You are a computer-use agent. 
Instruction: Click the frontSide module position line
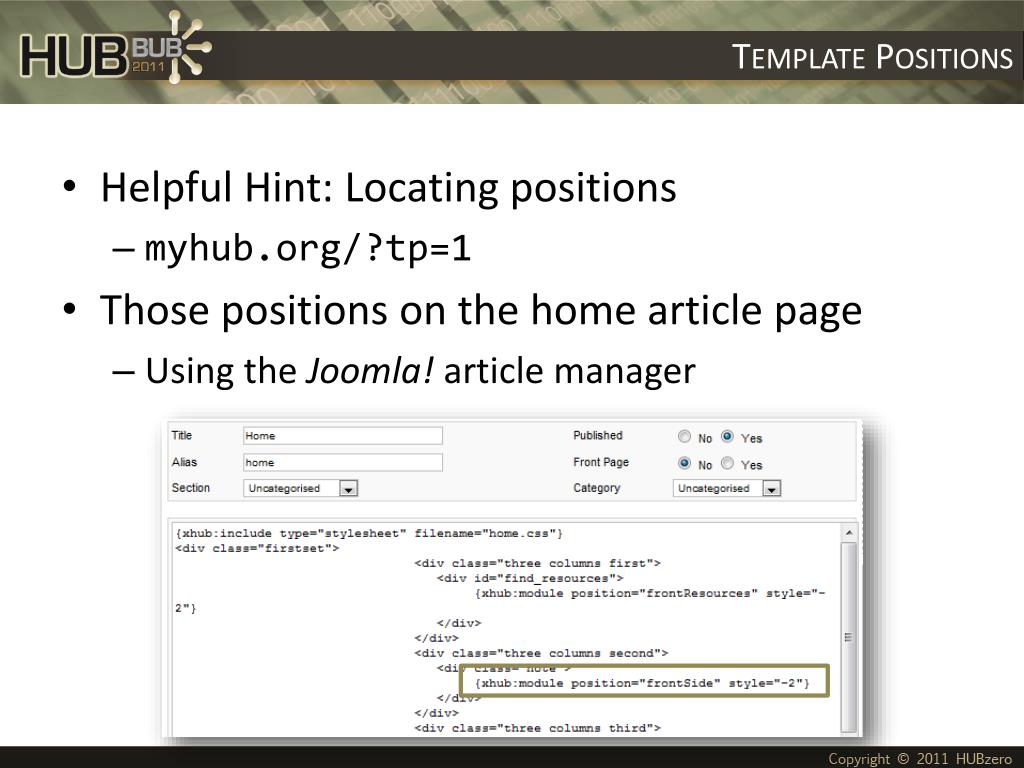(642, 683)
